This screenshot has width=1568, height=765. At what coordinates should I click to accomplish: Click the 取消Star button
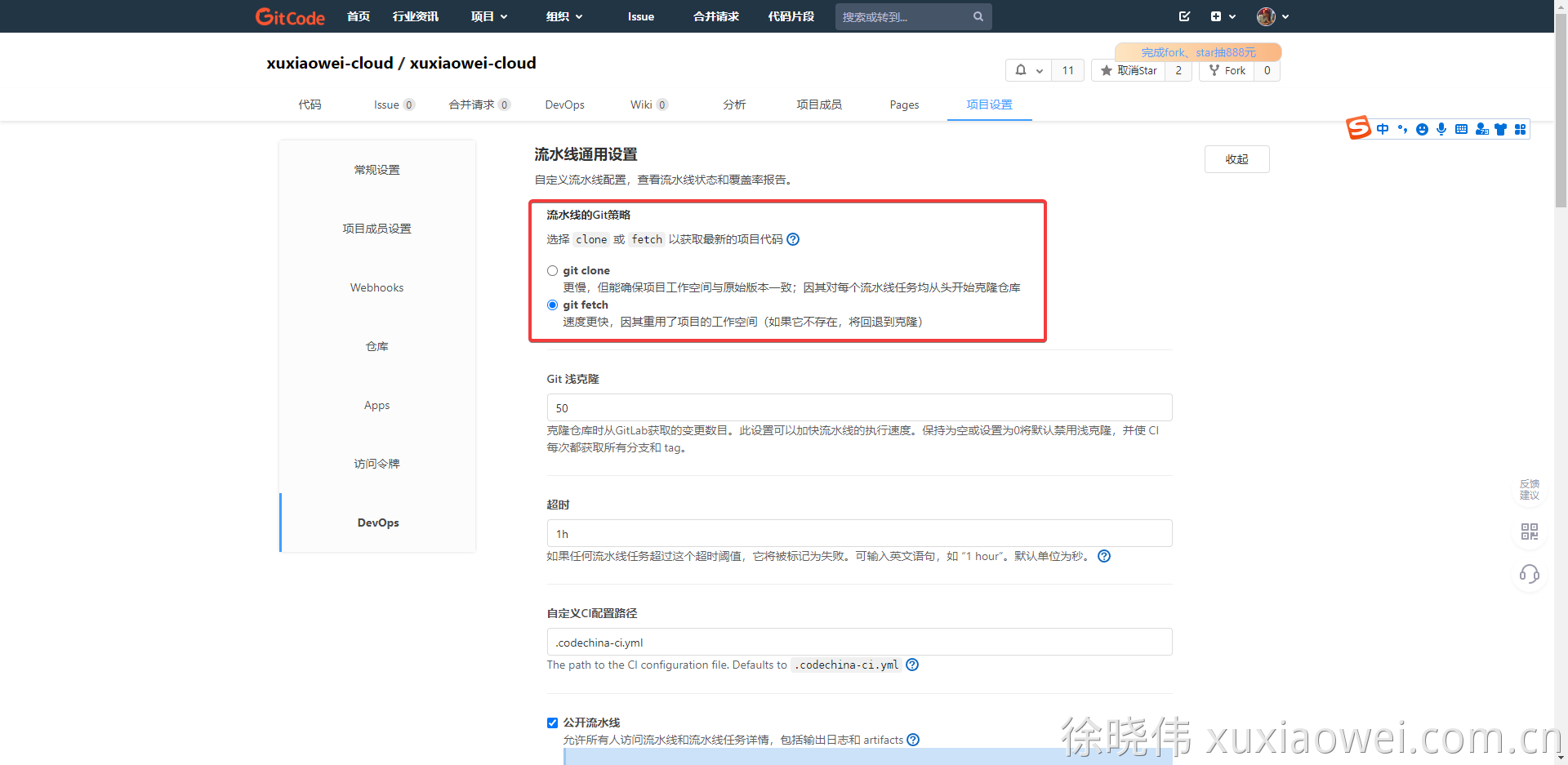click(x=1129, y=70)
